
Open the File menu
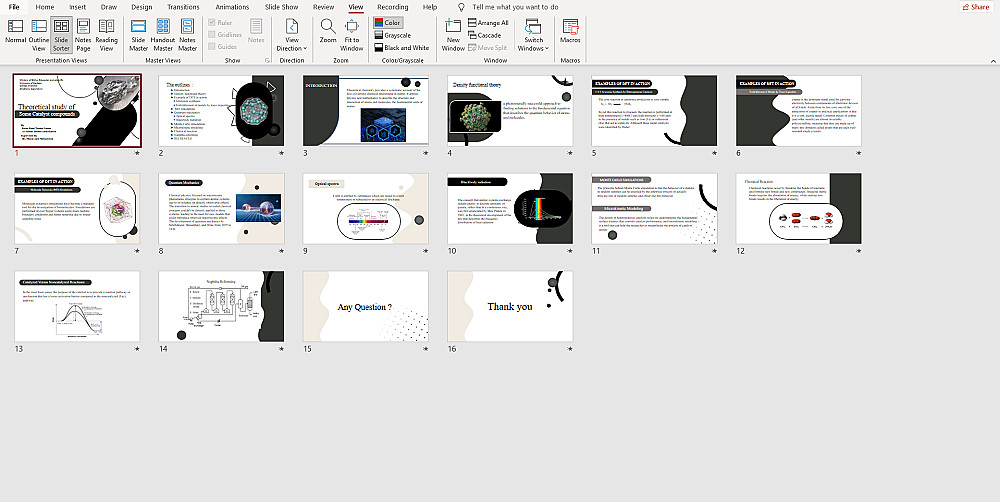point(14,7)
